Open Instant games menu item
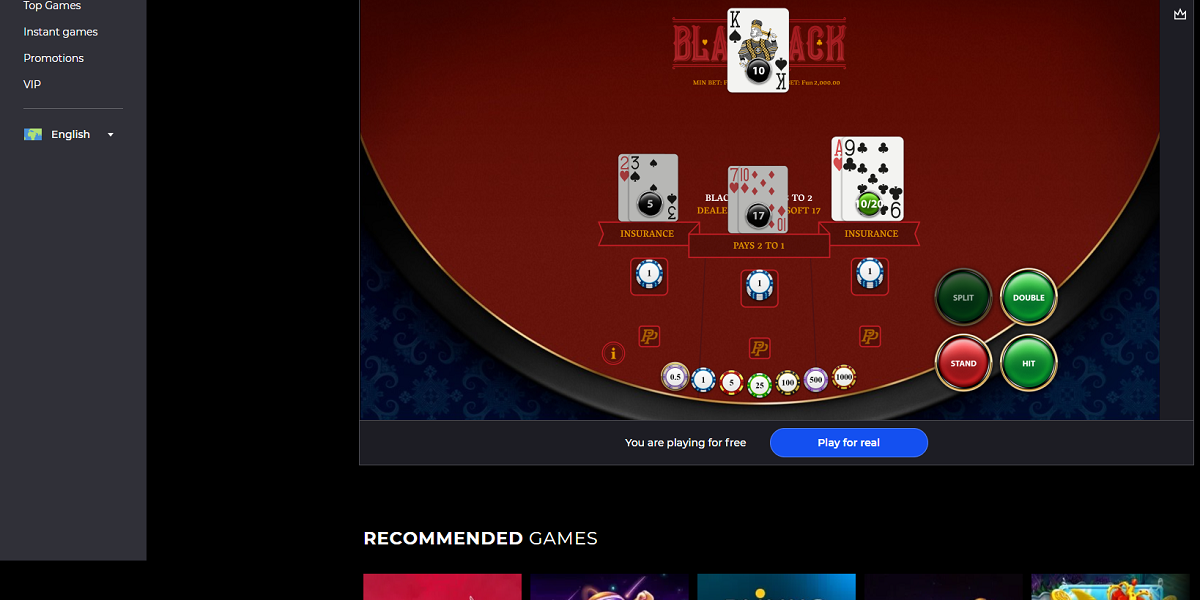The width and height of the screenshot is (1200, 600). click(61, 32)
